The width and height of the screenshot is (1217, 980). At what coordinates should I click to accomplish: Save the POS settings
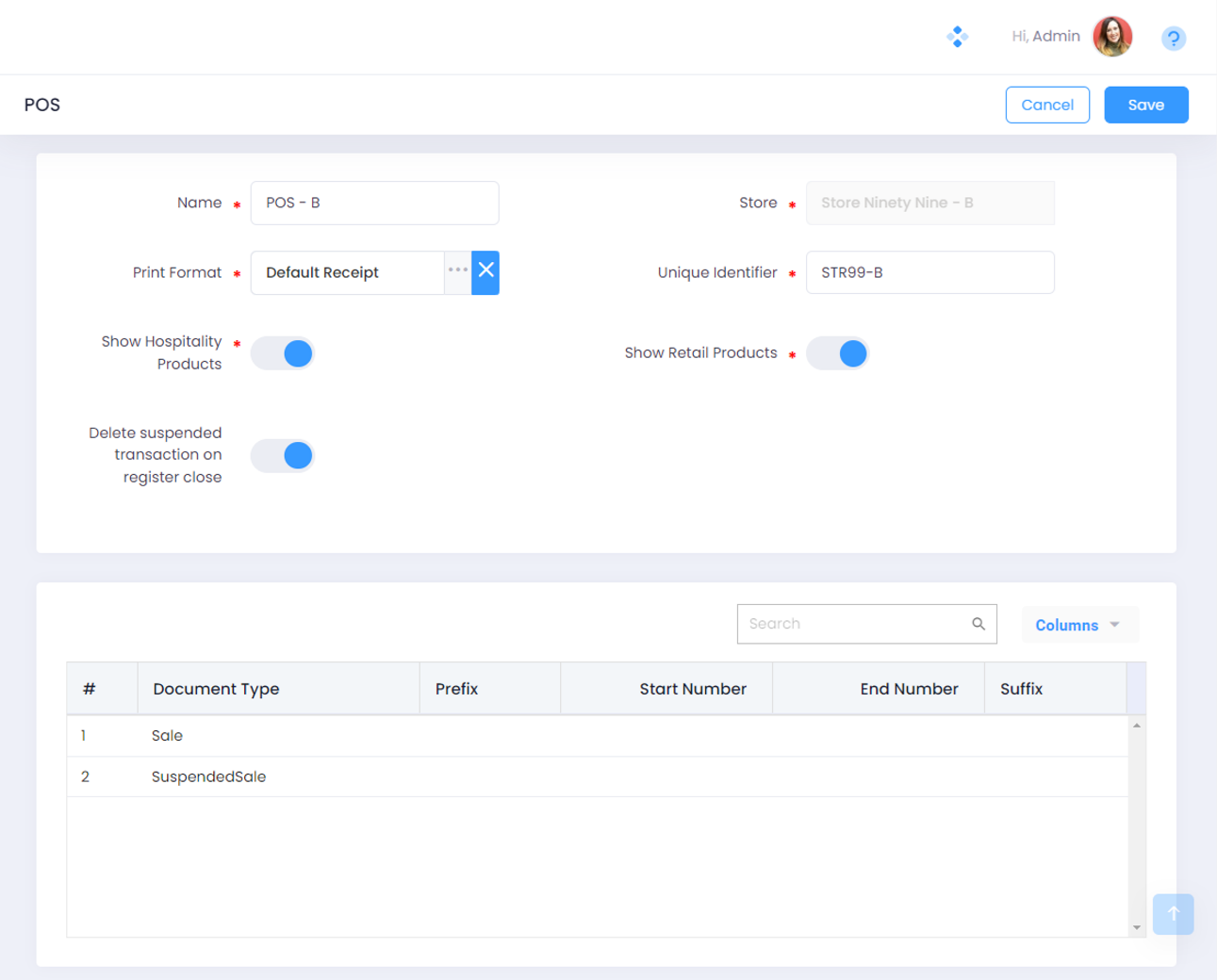point(1145,105)
